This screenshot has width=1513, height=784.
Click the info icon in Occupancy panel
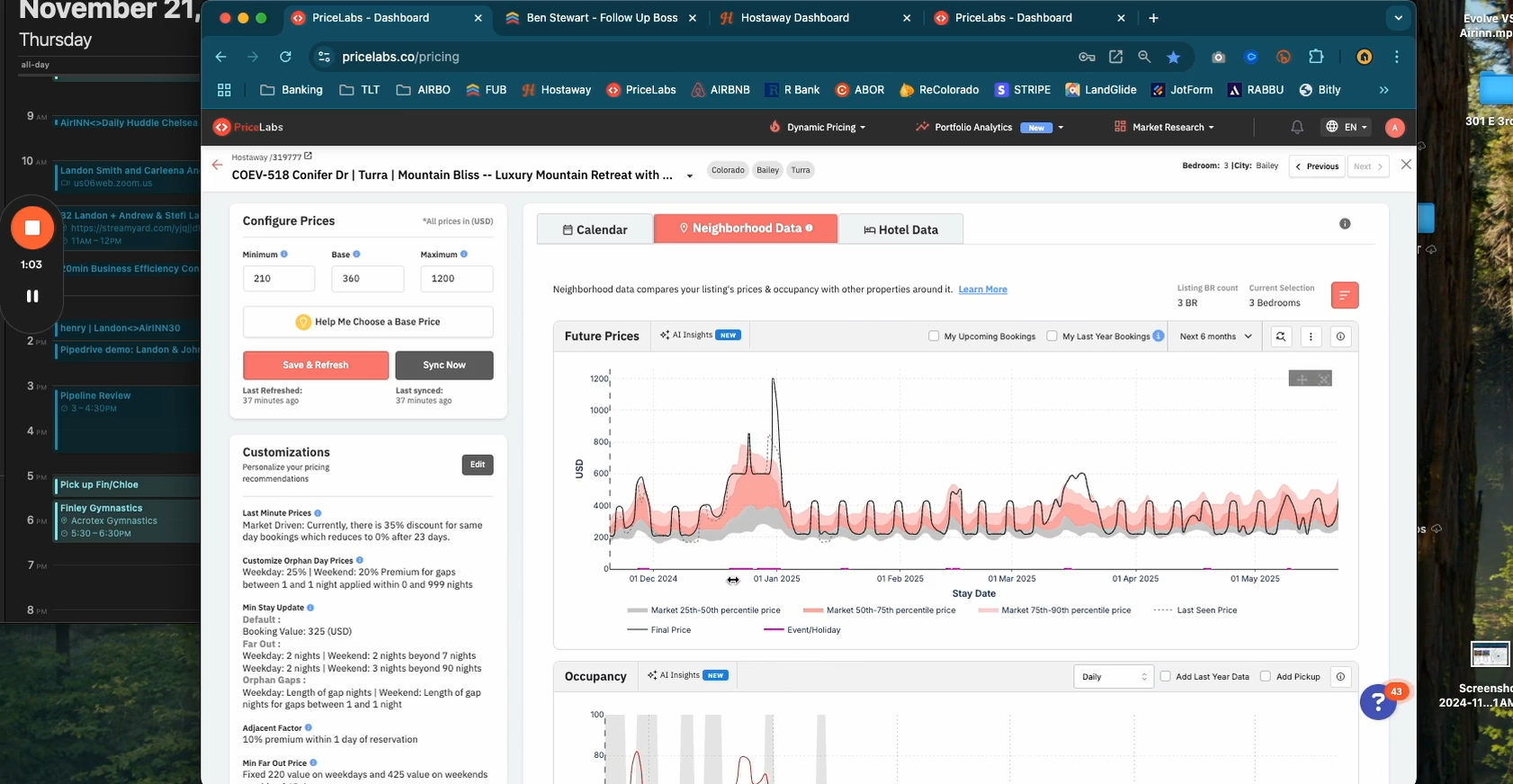[x=1340, y=677]
